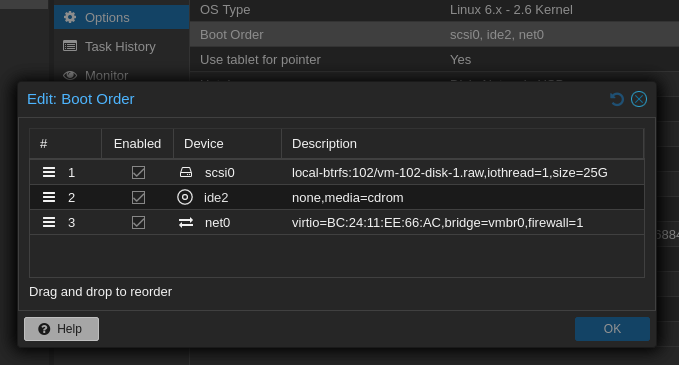Click the description 'local-btrfs:102/vm-102-disk-1.raw,iothread=1,size=25G'
Viewport: 679px width, 365px height.
tap(449, 173)
